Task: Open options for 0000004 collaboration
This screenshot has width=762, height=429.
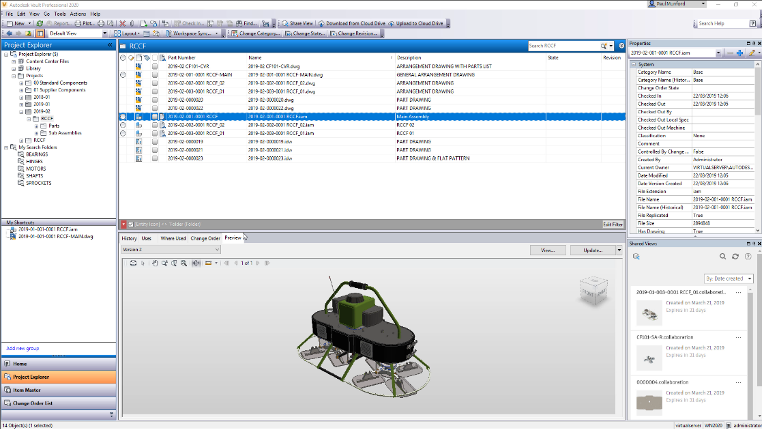Action: click(738, 383)
